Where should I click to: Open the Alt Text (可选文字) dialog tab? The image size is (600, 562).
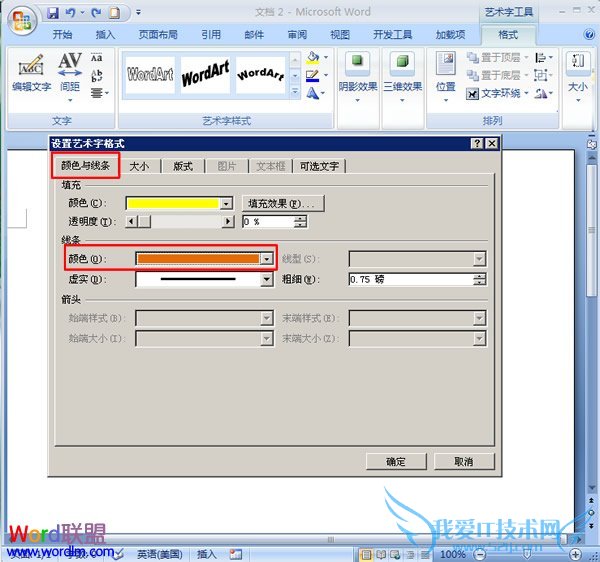click(319, 166)
